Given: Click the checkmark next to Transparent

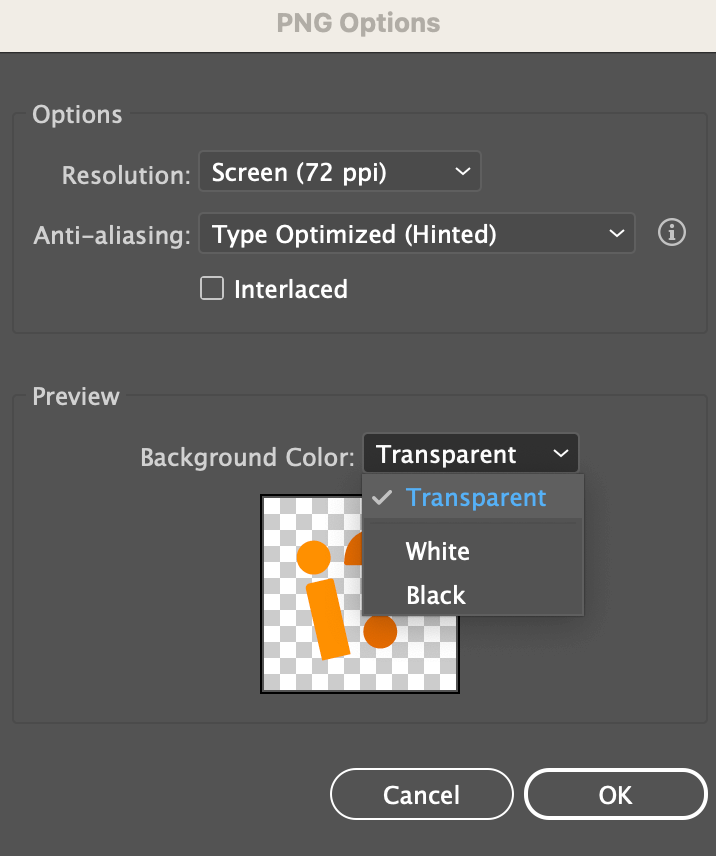Looking at the screenshot, I should (x=382, y=497).
